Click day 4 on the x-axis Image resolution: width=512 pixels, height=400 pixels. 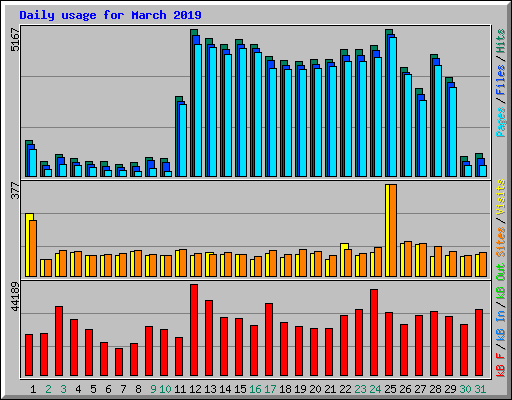click(78, 389)
